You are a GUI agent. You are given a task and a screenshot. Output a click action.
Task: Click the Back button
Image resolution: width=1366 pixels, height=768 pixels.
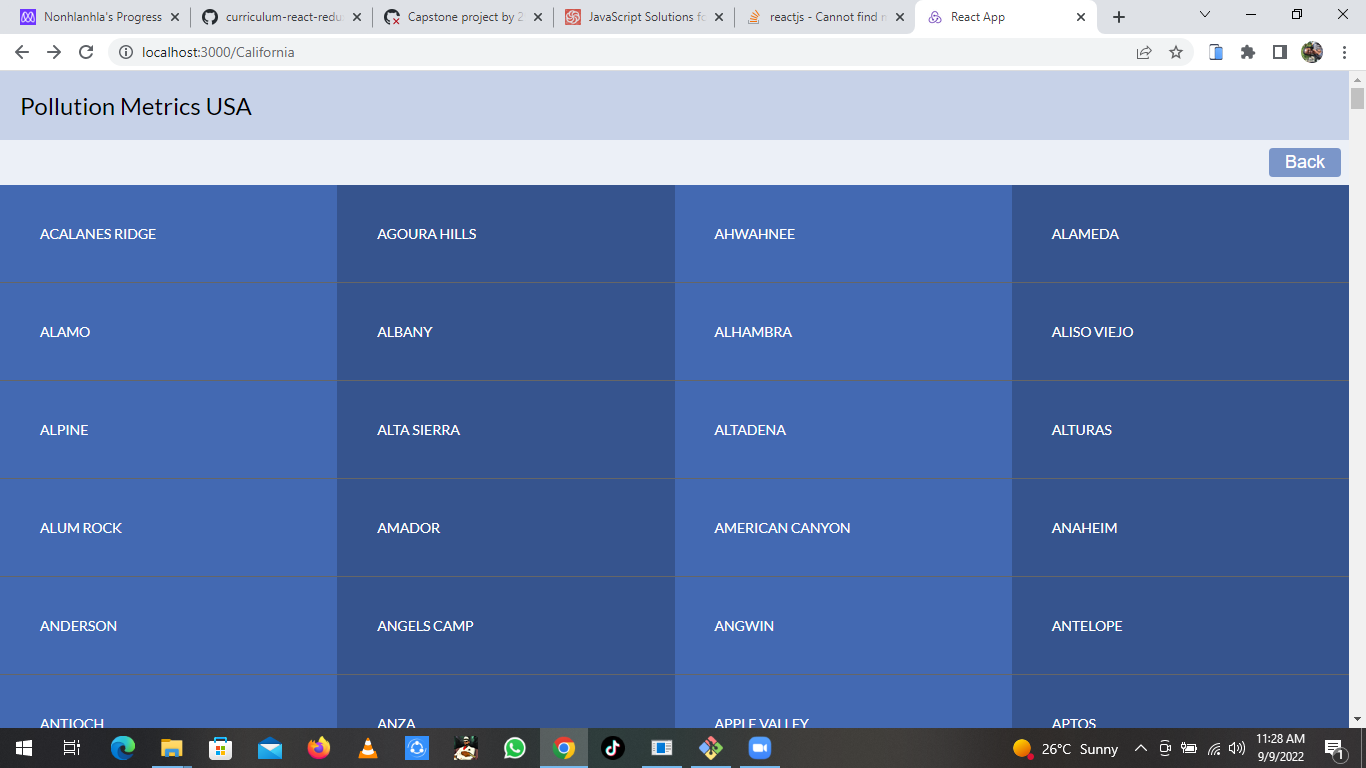coord(1305,162)
